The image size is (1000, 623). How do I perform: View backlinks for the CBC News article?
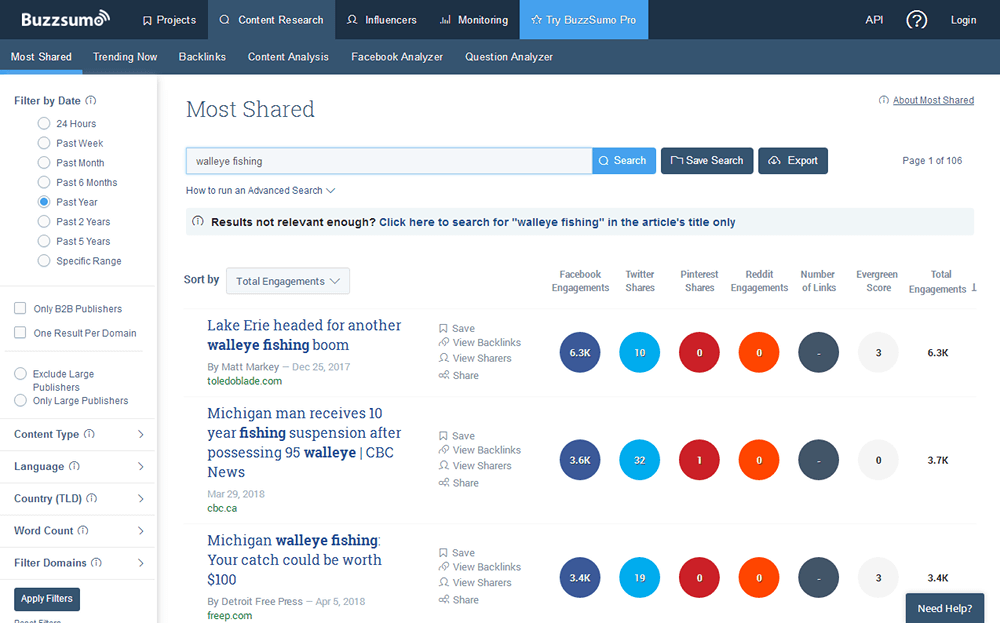[480, 450]
